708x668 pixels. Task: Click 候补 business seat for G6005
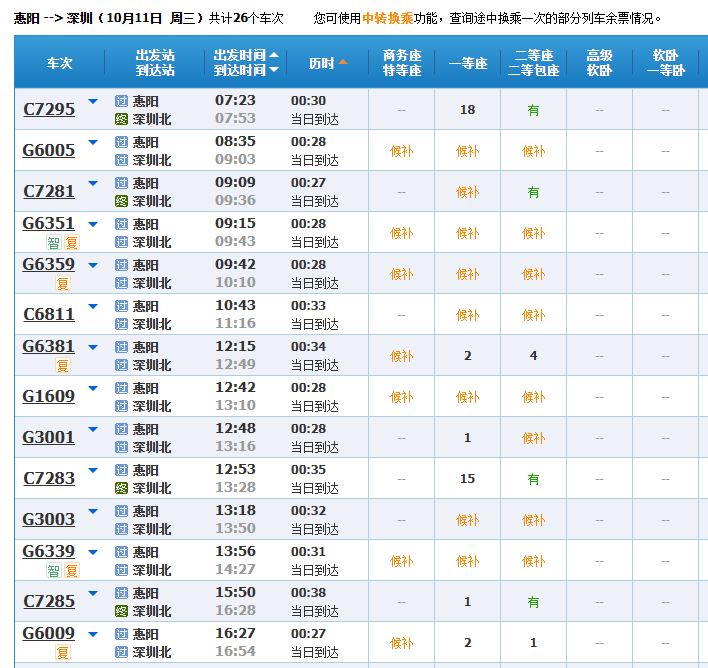click(x=402, y=151)
